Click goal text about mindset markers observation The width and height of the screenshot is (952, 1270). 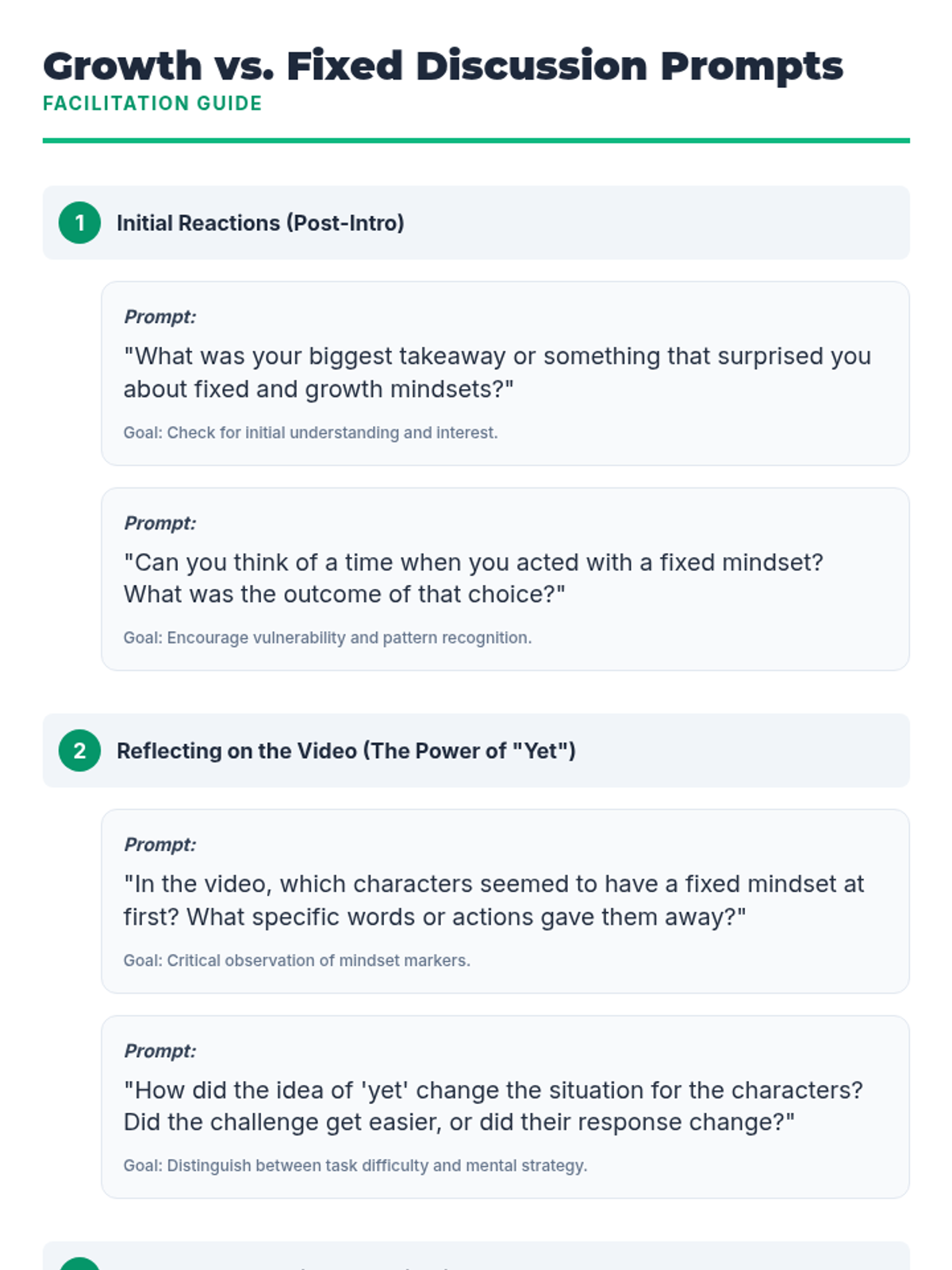(297, 960)
